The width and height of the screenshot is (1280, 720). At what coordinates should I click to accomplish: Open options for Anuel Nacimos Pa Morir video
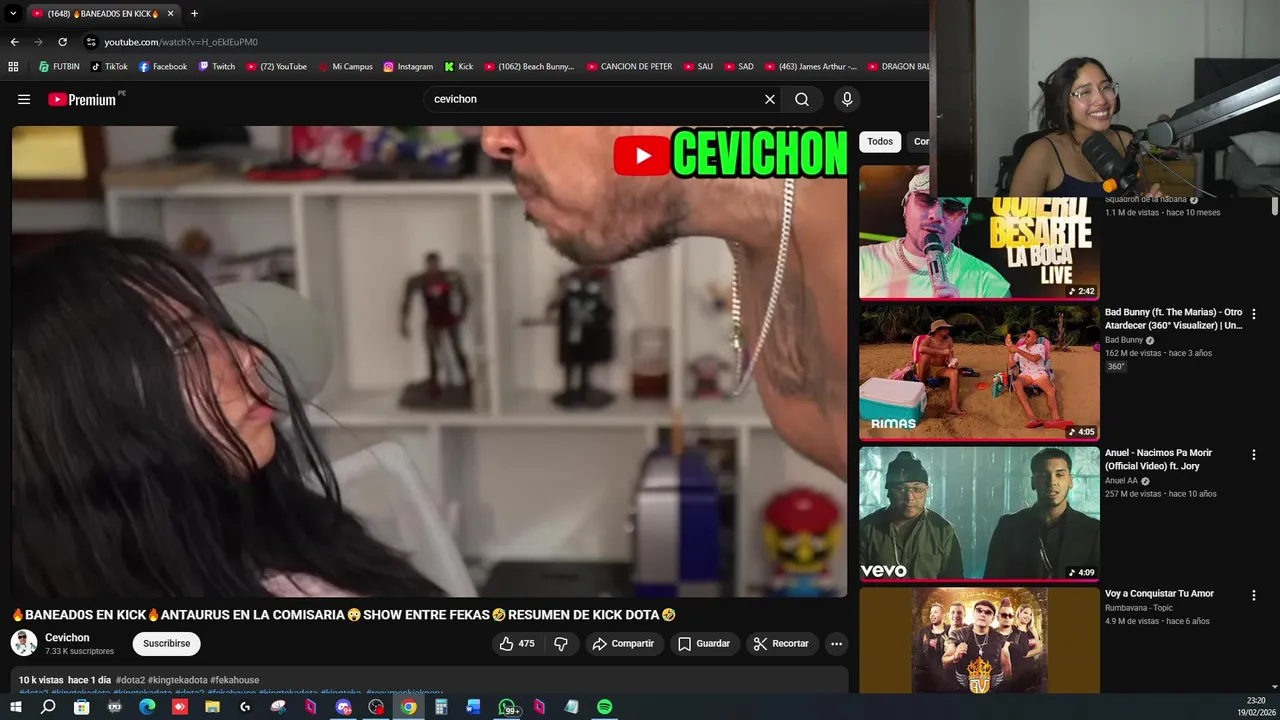pos(1254,455)
